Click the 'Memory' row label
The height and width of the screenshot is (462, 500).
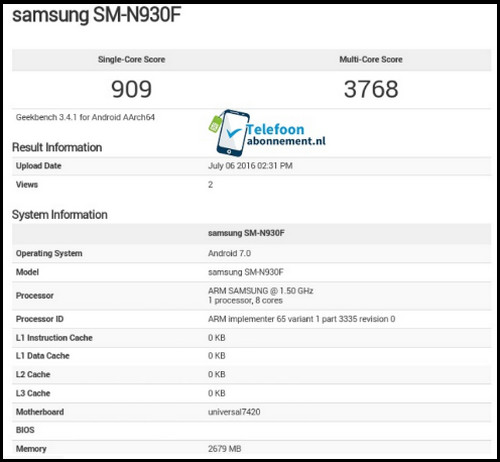click(x=31, y=449)
